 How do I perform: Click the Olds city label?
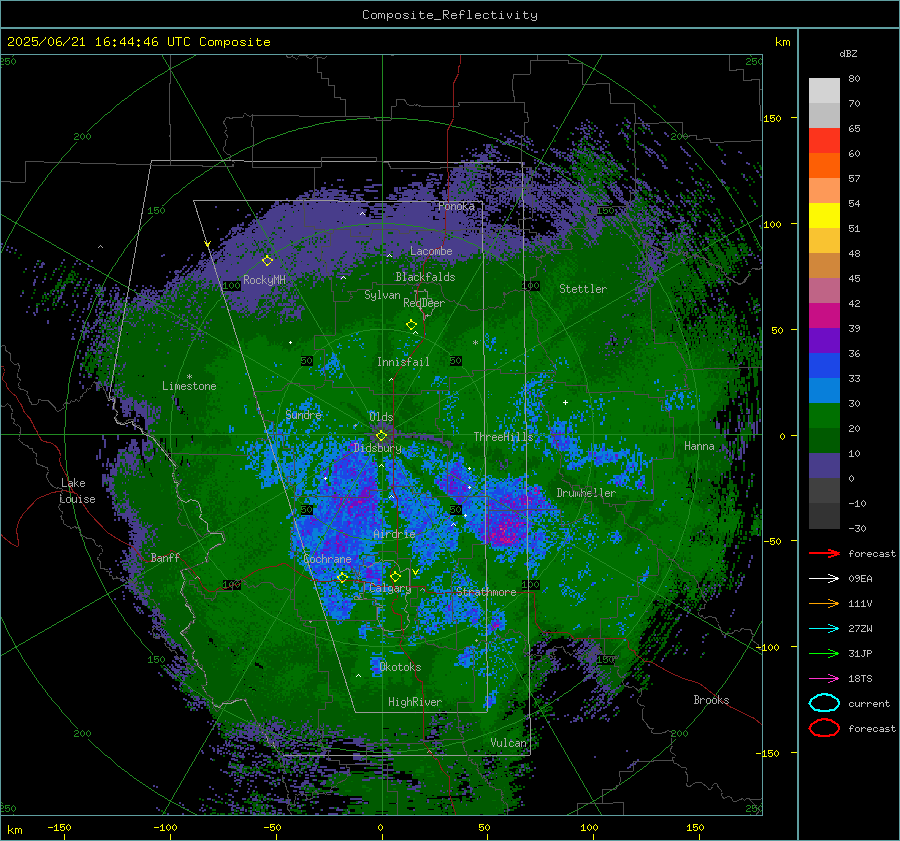pos(381,417)
